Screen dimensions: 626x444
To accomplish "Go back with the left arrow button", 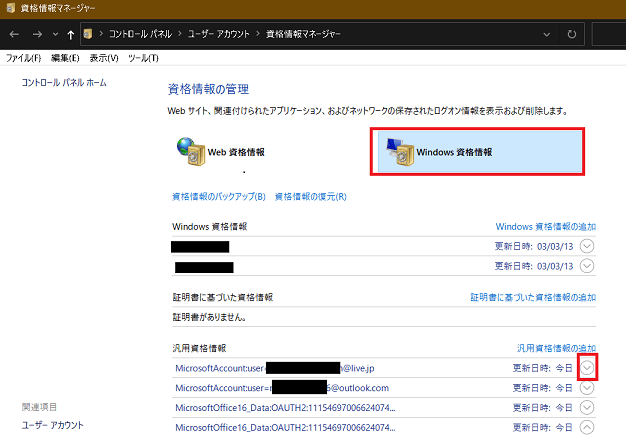I will point(14,34).
